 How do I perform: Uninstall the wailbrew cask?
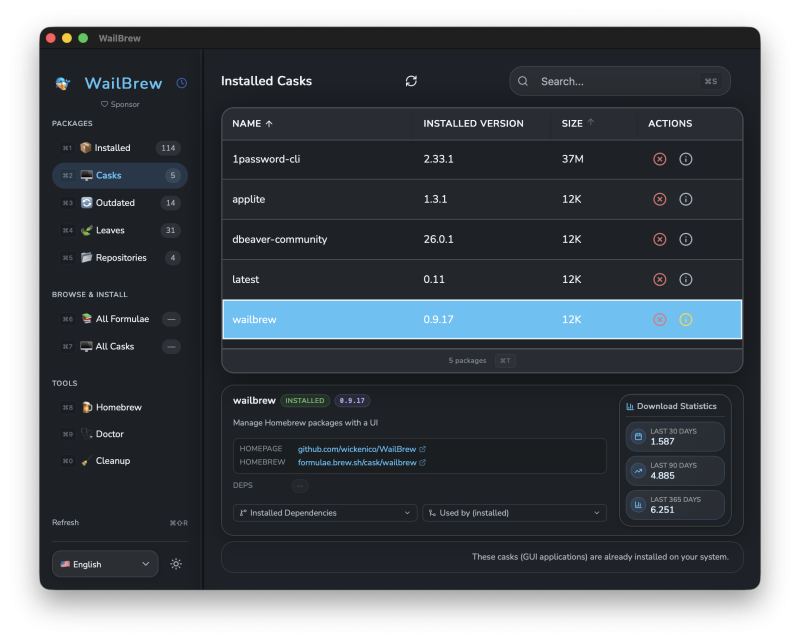[x=660, y=319]
